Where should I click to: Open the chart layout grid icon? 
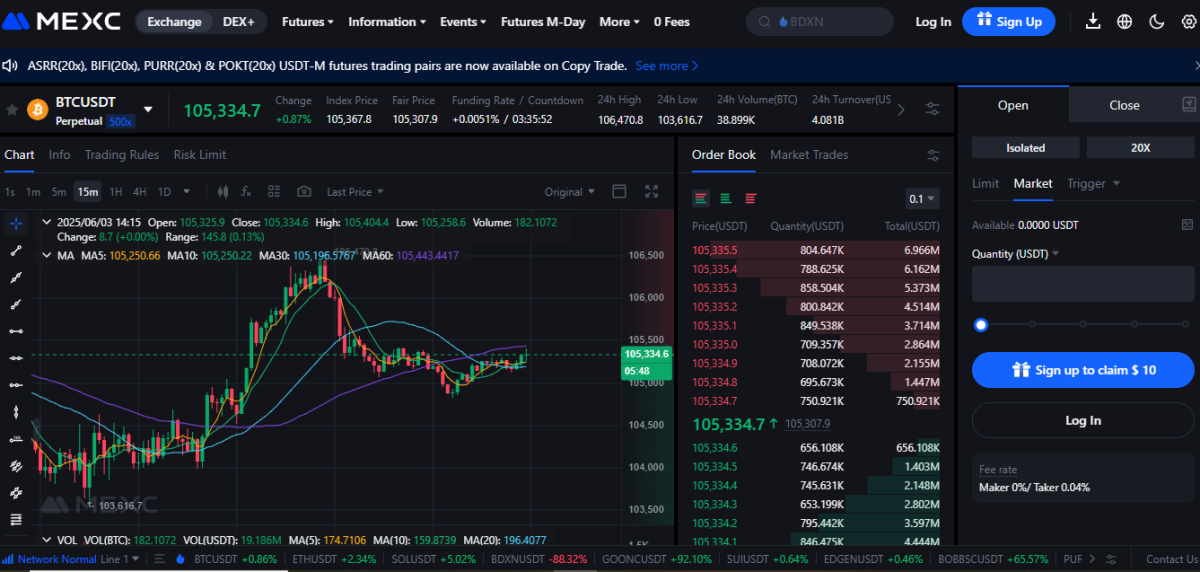click(x=275, y=191)
